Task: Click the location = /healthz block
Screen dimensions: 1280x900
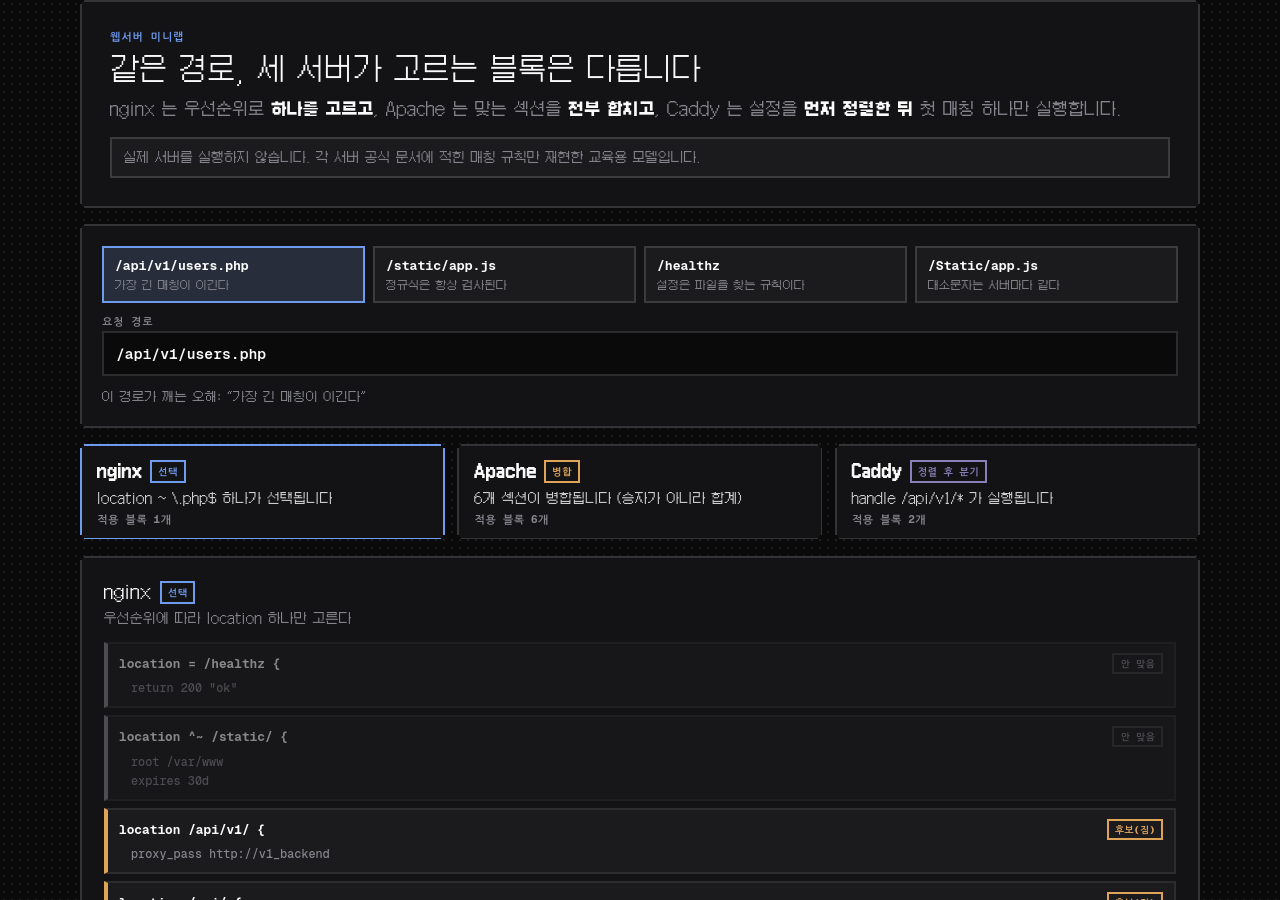Action: pos(640,675)
